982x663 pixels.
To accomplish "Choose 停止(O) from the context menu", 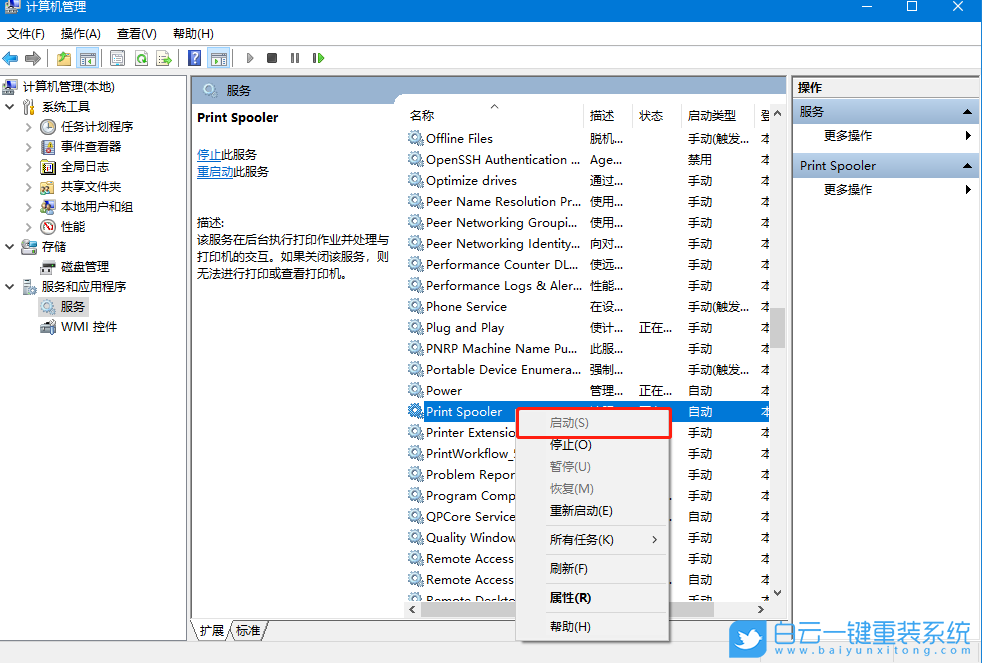I will (x=571, y=445).
